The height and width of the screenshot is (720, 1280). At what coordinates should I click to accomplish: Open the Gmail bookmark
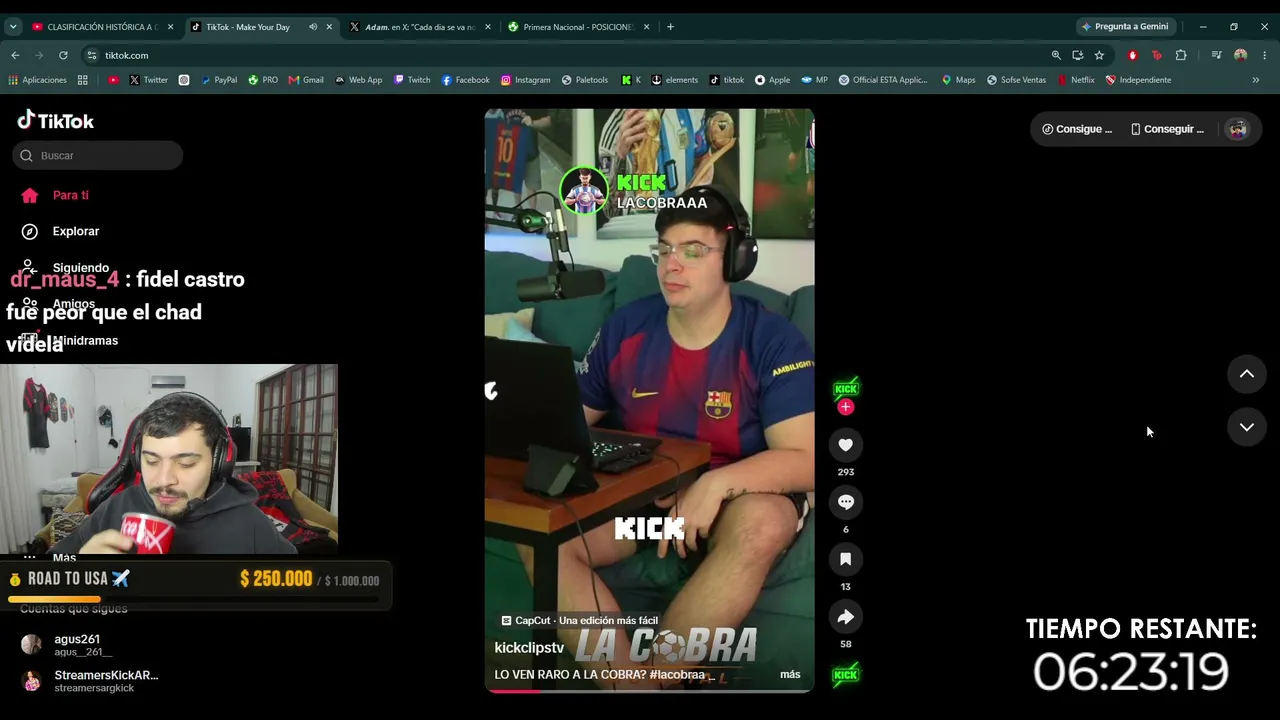(x=305, y=80)
